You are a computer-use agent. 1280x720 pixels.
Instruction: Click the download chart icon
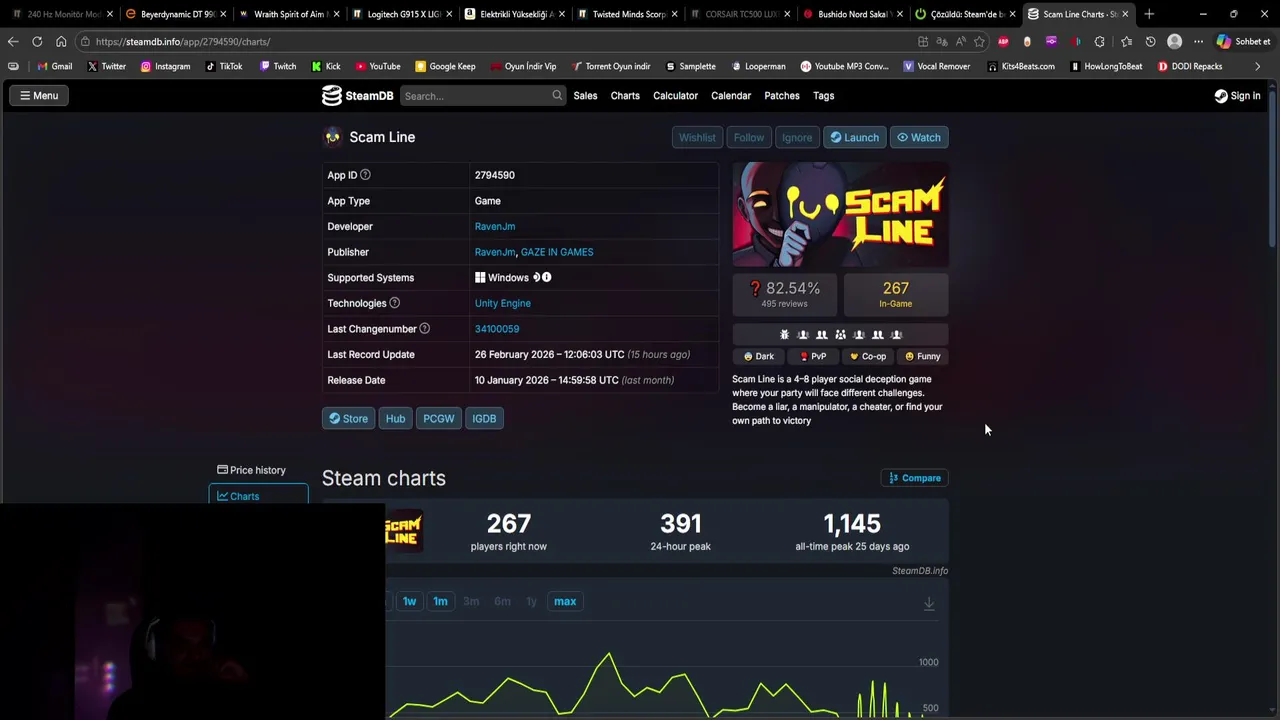(x=929, y=603)
